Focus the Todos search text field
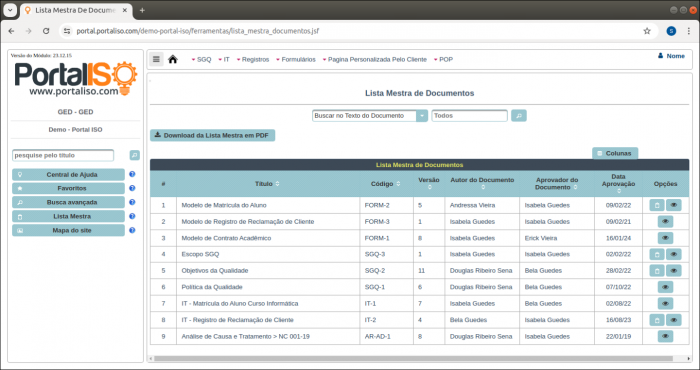The image size is (700, 370). pyautogui.click(x=470, y=116)
